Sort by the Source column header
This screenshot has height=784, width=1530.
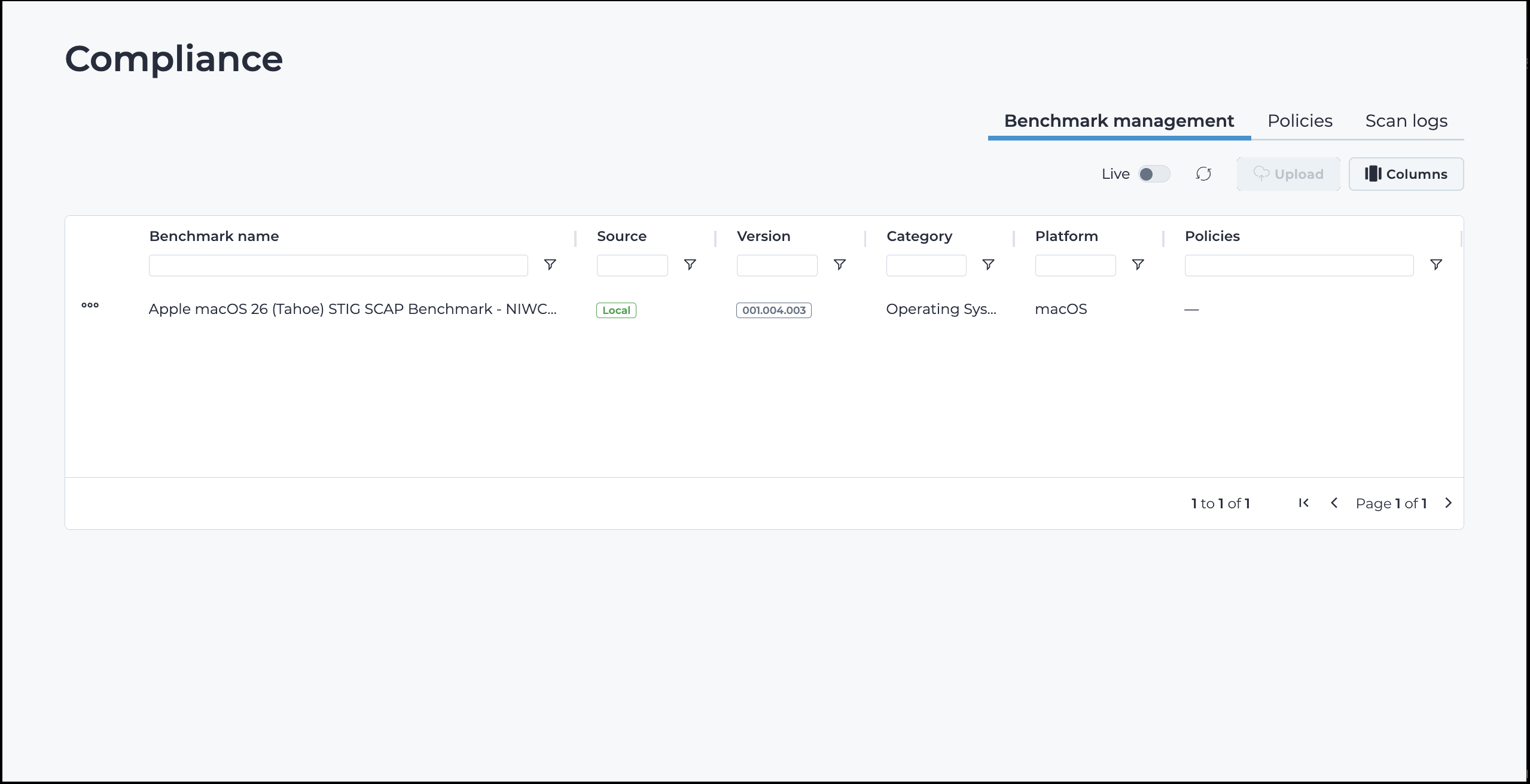(x=621, y=236)
